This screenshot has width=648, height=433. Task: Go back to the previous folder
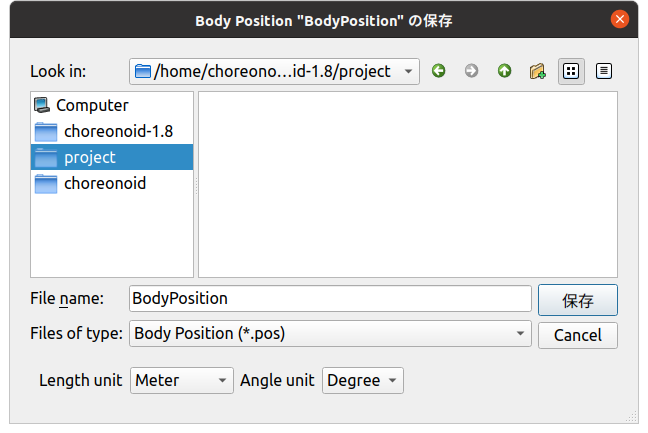[438, 71]
